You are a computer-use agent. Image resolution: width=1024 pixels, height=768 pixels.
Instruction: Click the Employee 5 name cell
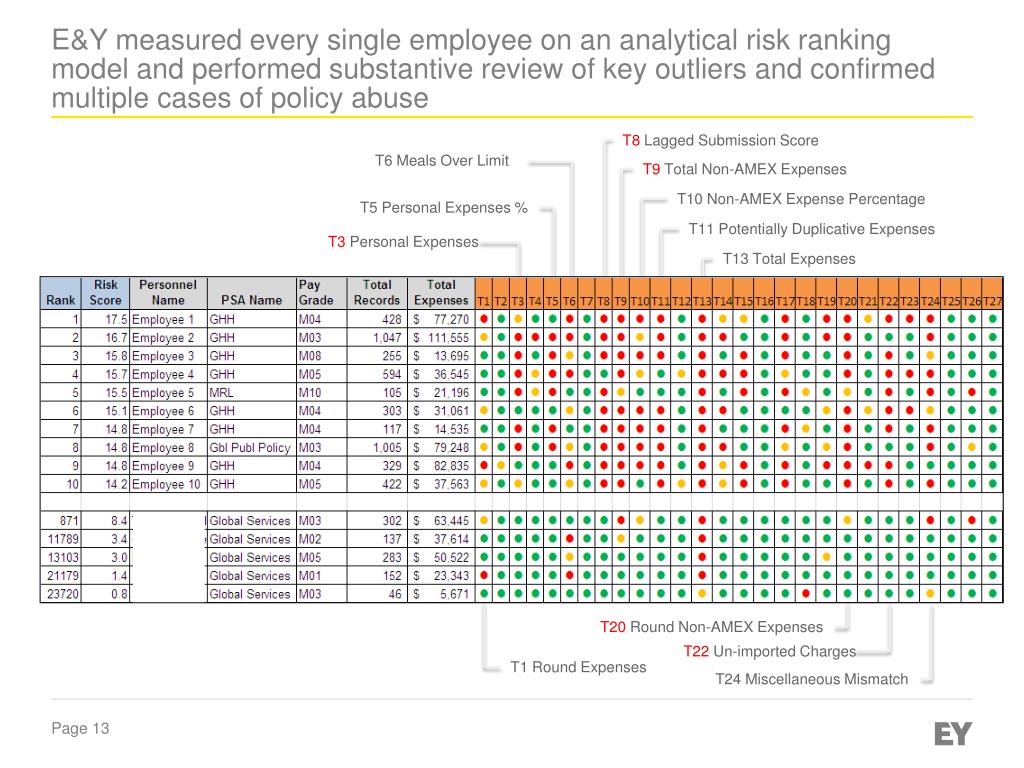coord(168,392)
